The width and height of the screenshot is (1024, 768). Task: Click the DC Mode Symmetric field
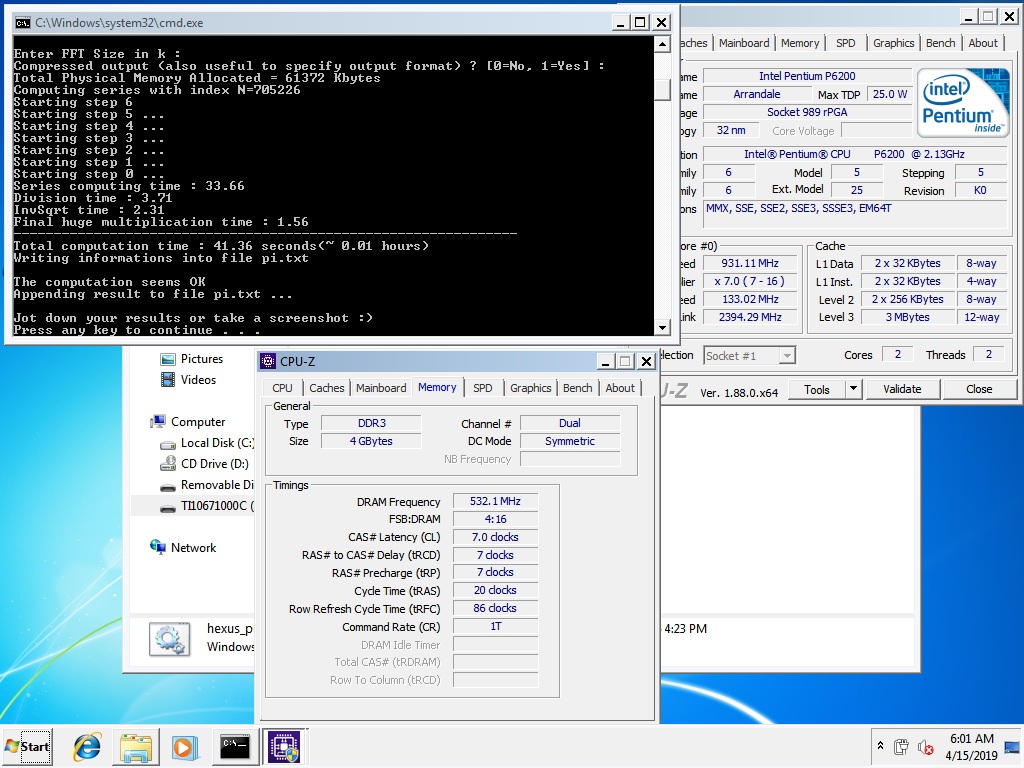click(569, 441)
